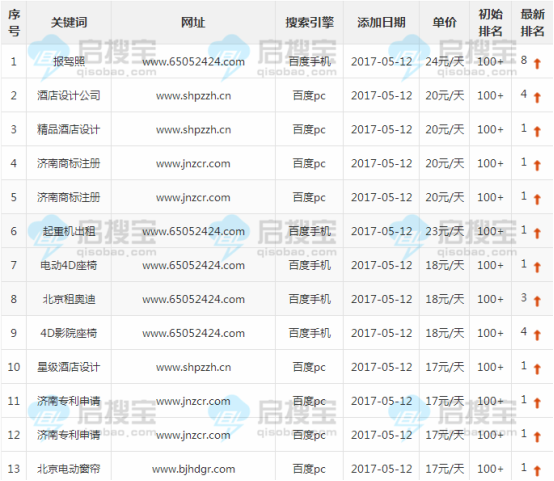Open www.jnzcr.com link in row 4
Viewport: 554px width, 481px height.
[x=193, y=164]
